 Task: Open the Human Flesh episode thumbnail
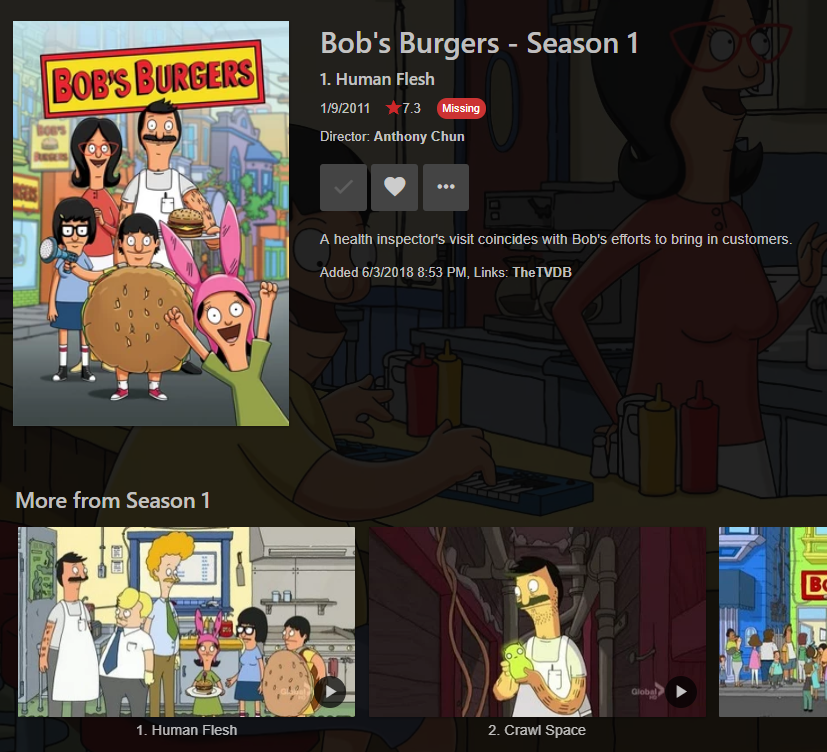(x=186, y=622)
